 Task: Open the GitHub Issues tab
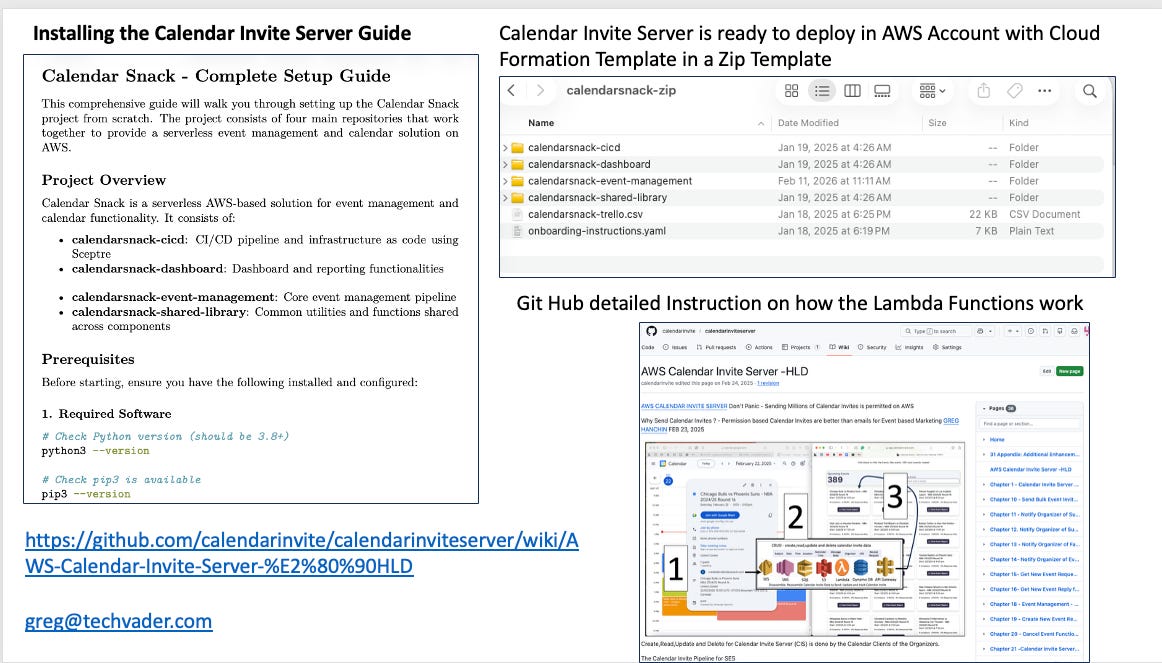(x=674, y=347)
